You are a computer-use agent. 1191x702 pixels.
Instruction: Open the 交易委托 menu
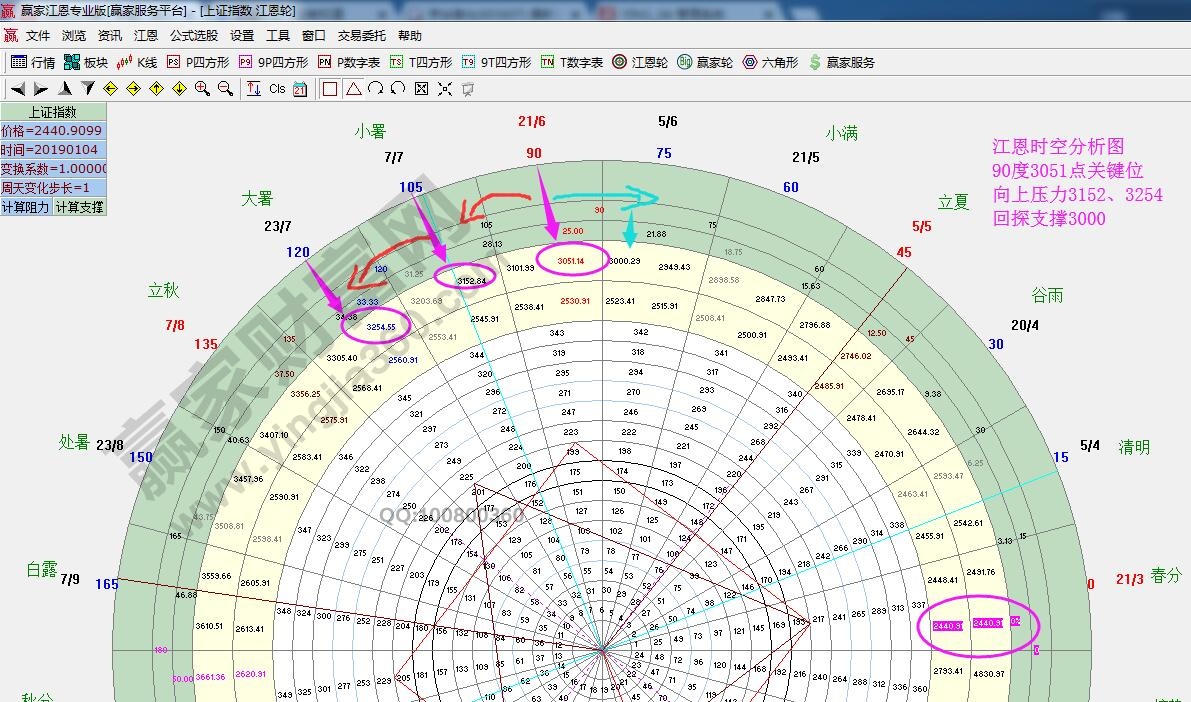tap(361, 35)
